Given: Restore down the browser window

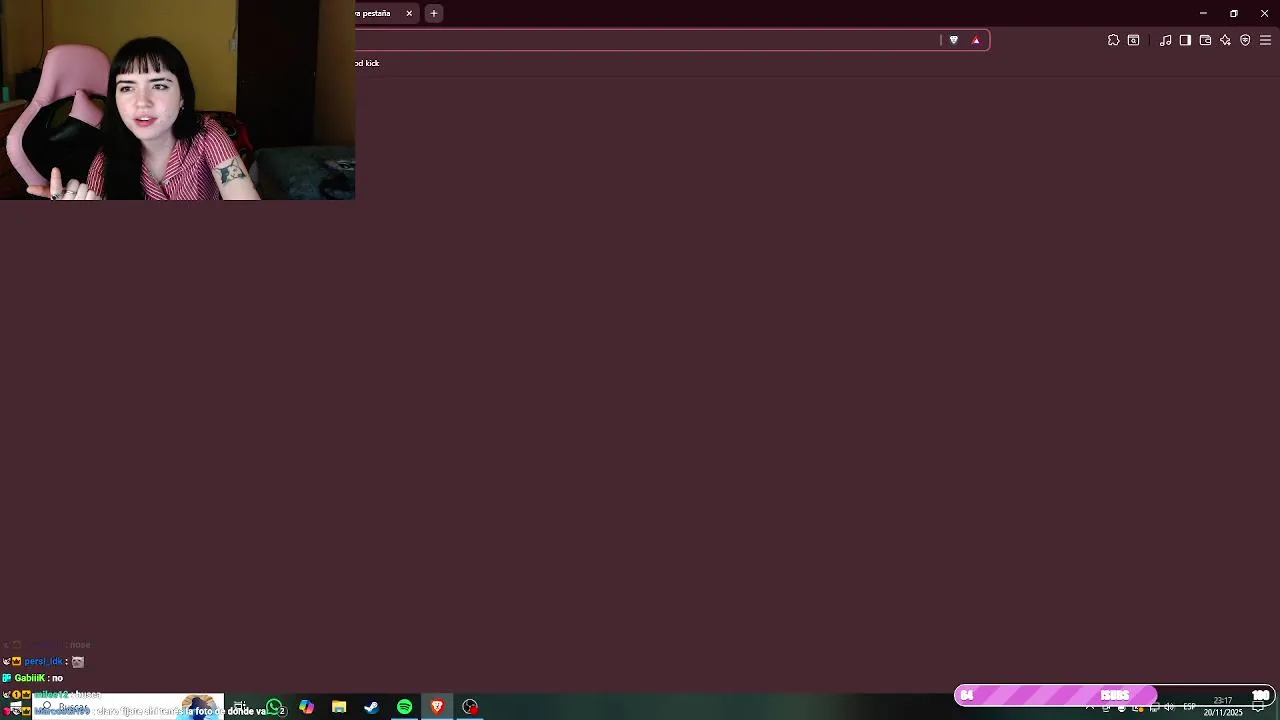Looking at the screenshot, I should tap(1234, 13).
